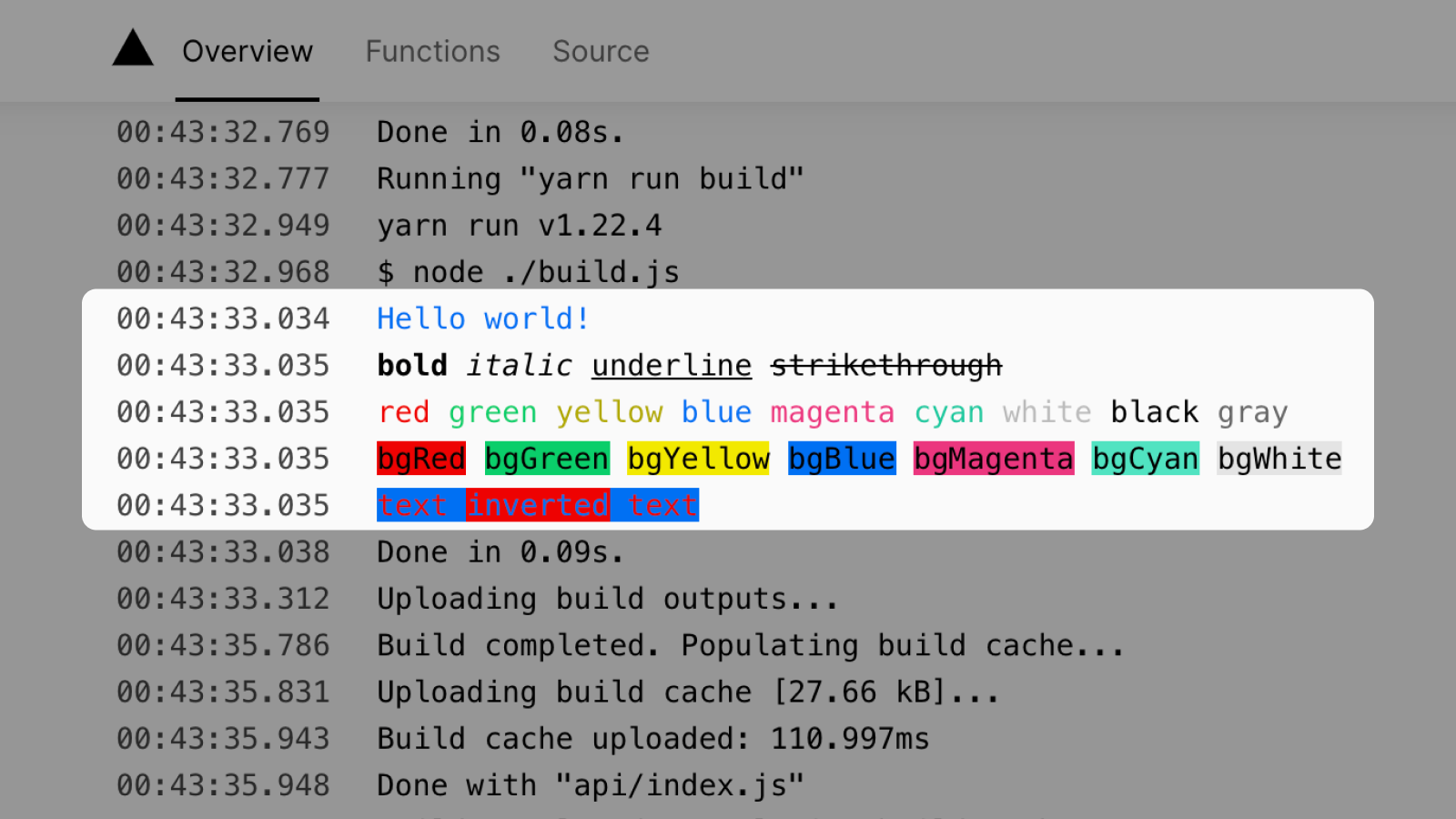Select the underline formatted text
The image size is (1456, 819).
(671, 365)
